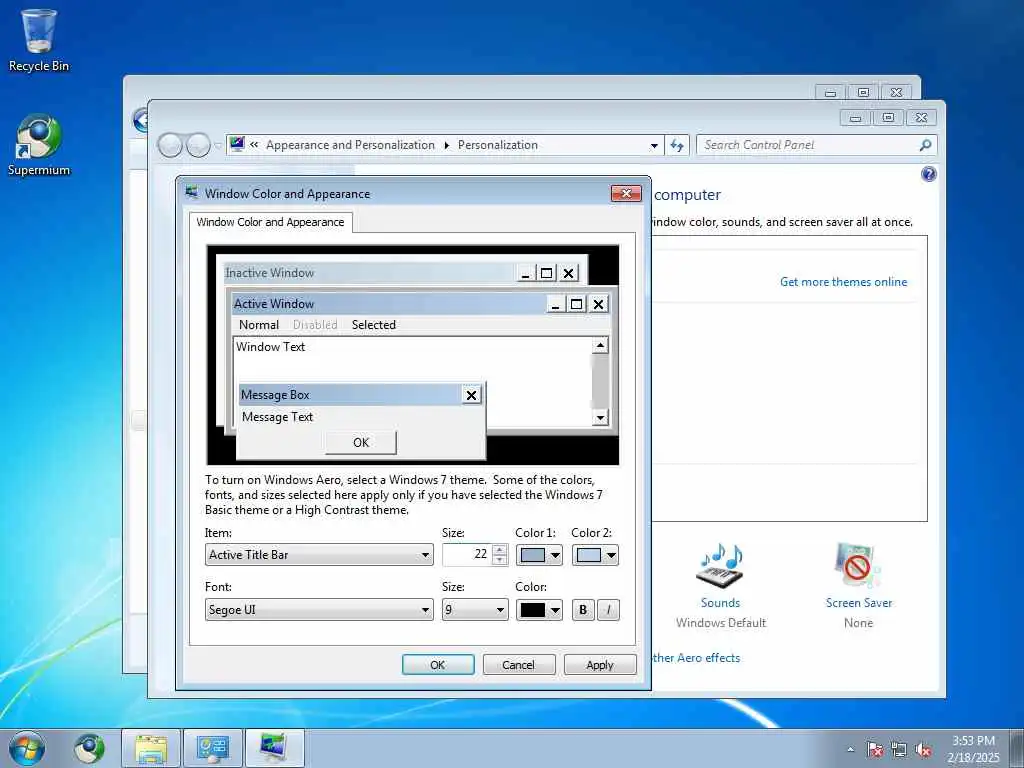Click the preview OK button in Message Box
The width and height of the screenshot is (1024, 768).
pos(360,442)
